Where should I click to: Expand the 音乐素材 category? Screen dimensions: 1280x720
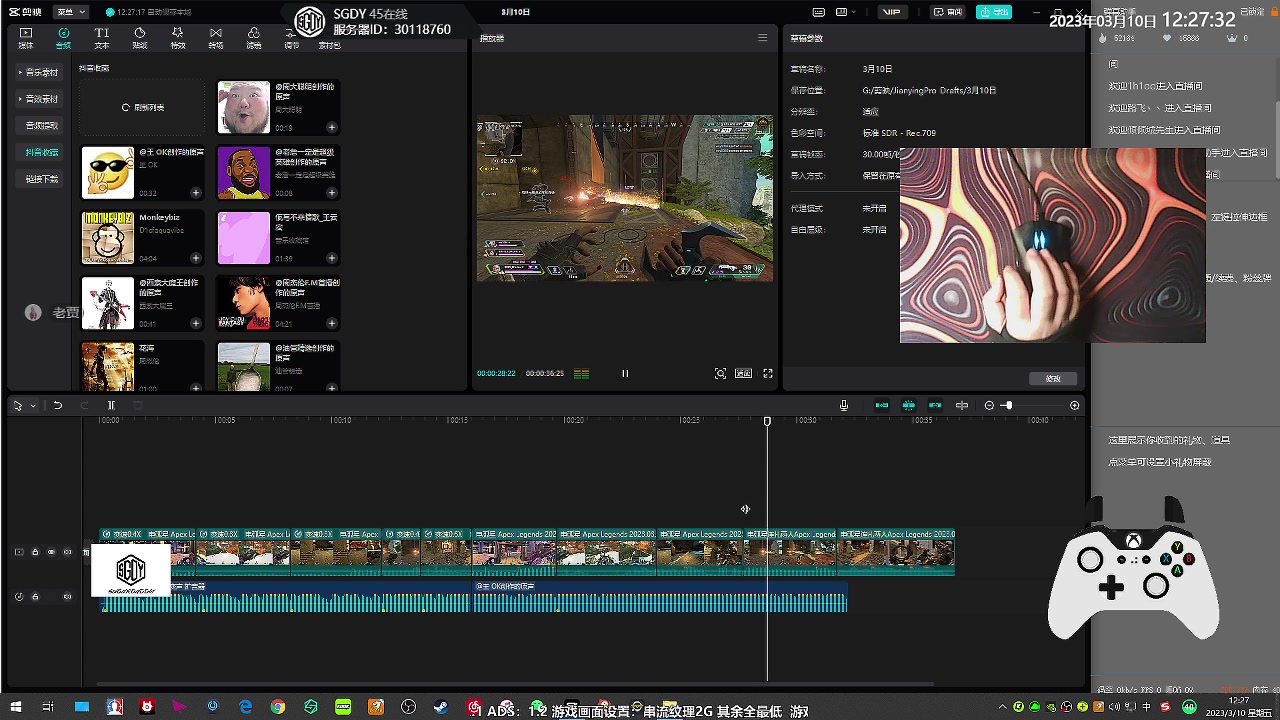point(39,72)
